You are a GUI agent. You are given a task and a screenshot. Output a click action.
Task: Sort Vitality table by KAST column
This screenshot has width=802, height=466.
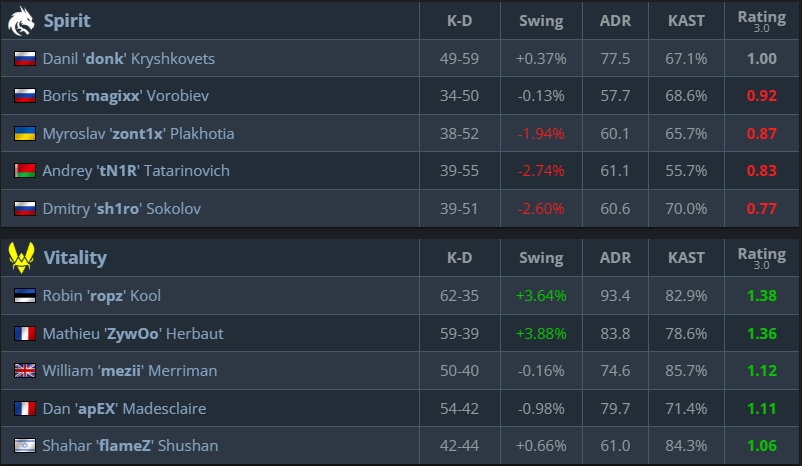click(x=686, y=258)
